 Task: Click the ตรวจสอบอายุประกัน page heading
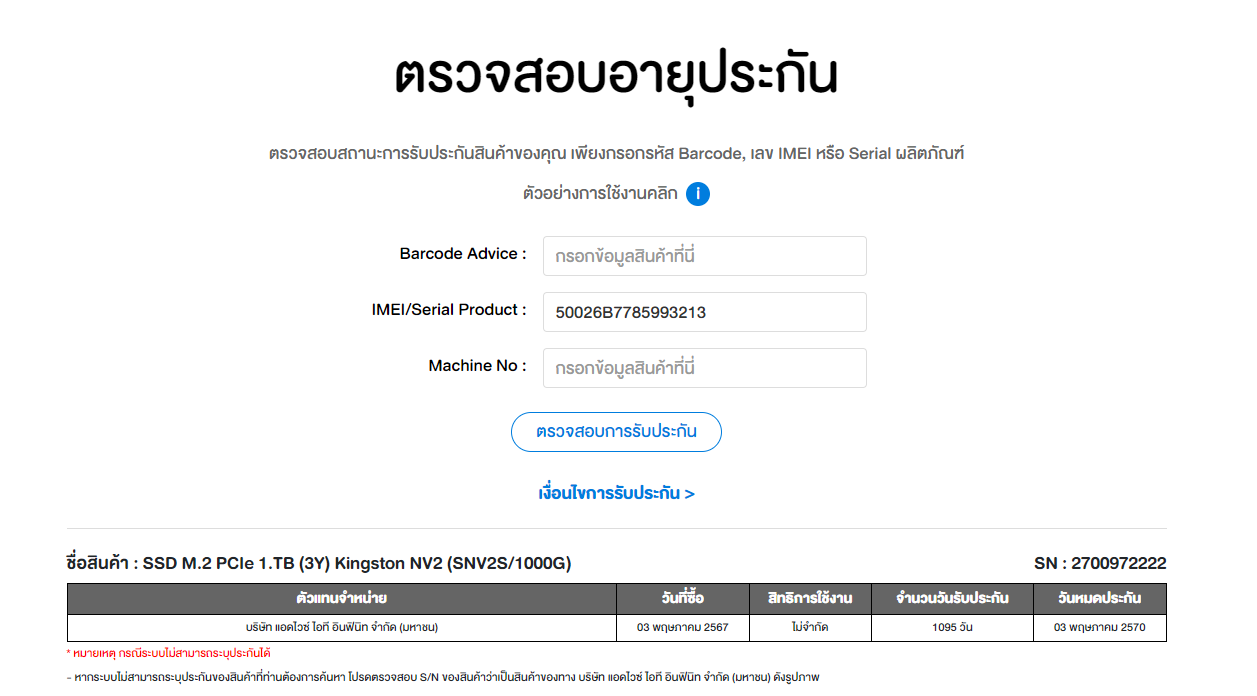616,76
